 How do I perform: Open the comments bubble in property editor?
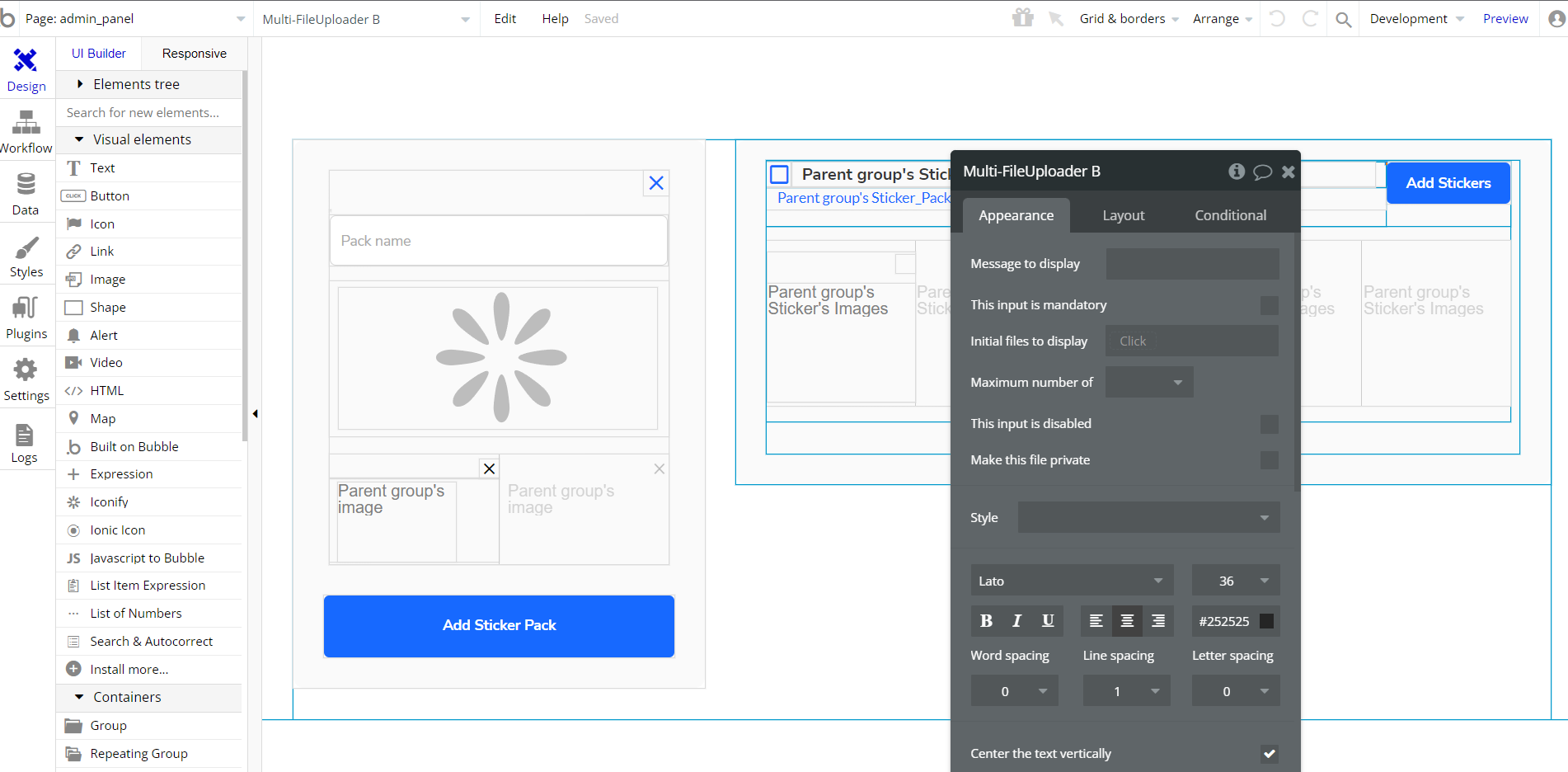tap(1262, 172)
